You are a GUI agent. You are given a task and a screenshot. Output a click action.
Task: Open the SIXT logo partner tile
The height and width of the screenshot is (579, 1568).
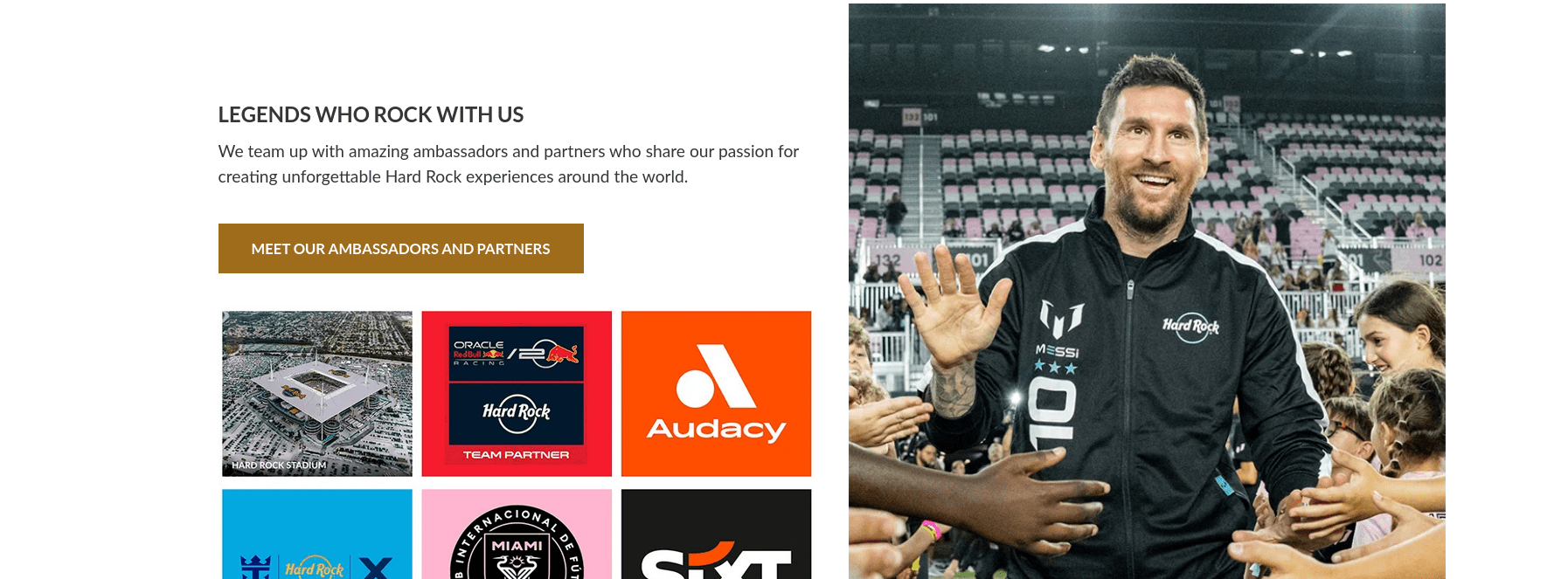tap(716, 534)
